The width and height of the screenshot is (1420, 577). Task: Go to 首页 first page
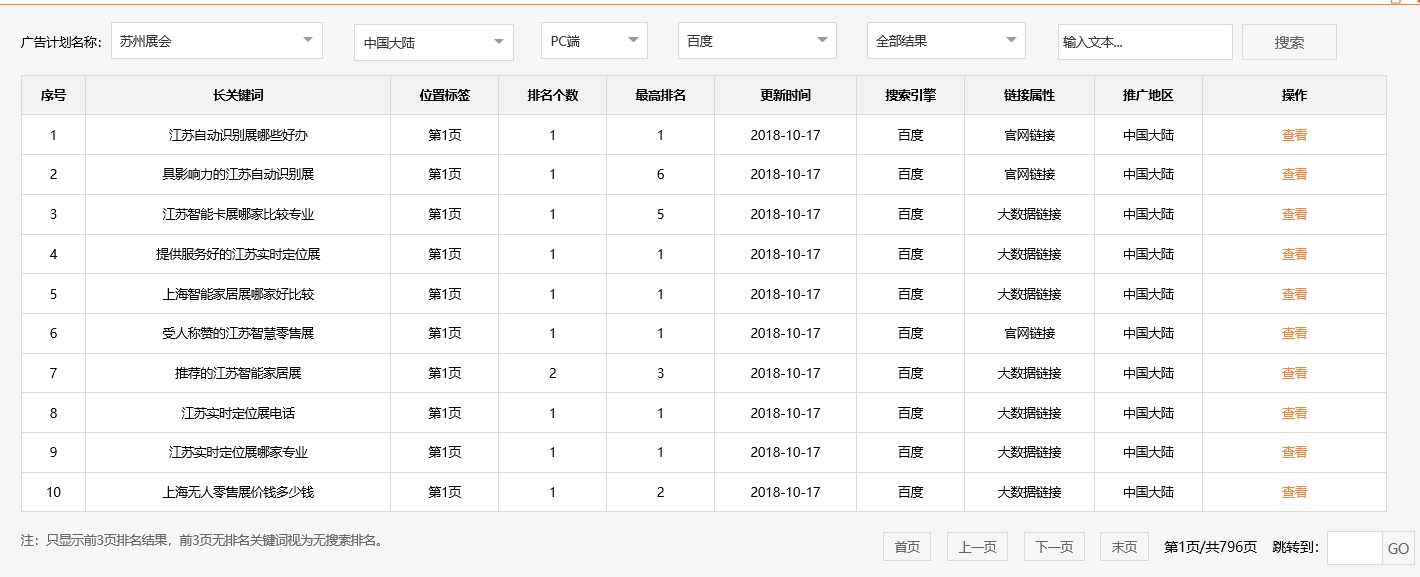pyautogui.click(x=904, y=546)
